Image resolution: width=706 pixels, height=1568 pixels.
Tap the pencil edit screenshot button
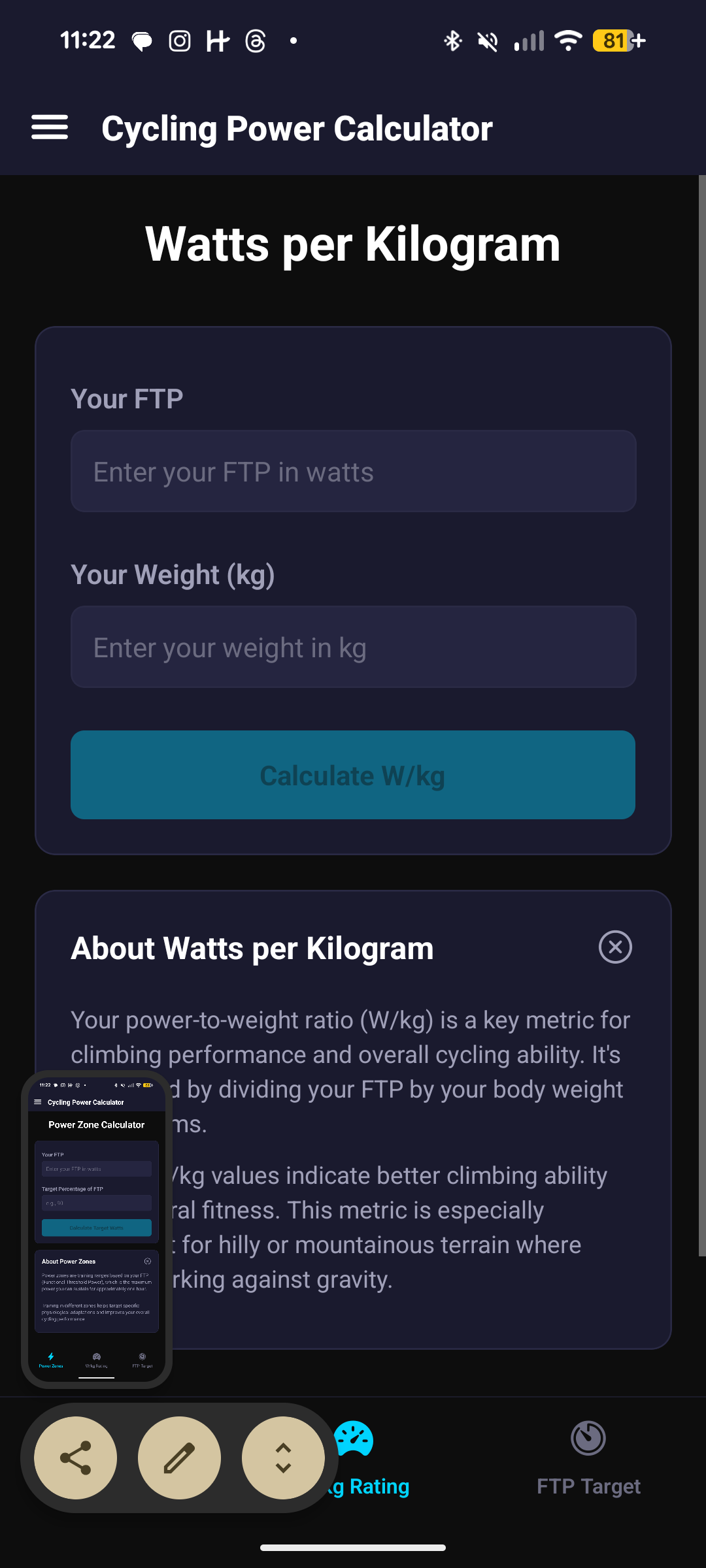tap(179, 1458)
